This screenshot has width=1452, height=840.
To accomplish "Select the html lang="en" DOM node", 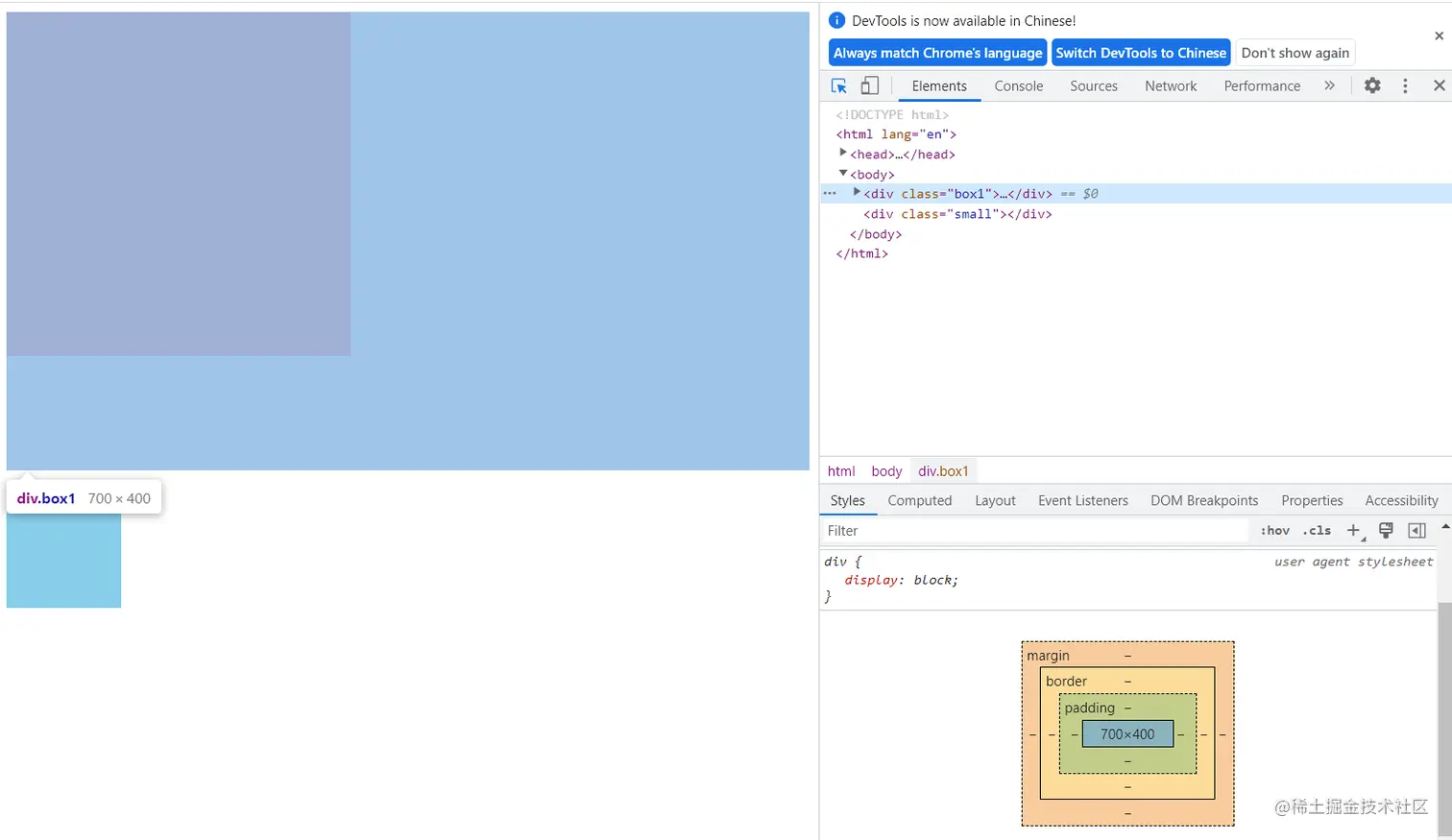I will (x=896, y=134).
